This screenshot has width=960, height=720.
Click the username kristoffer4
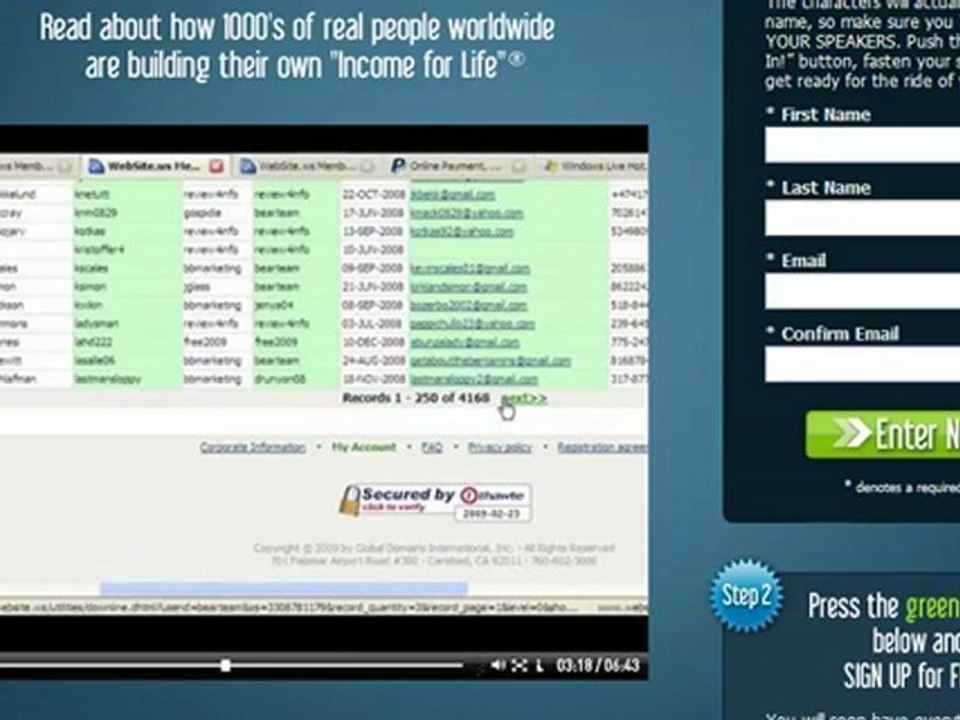(x=99, y=250)
